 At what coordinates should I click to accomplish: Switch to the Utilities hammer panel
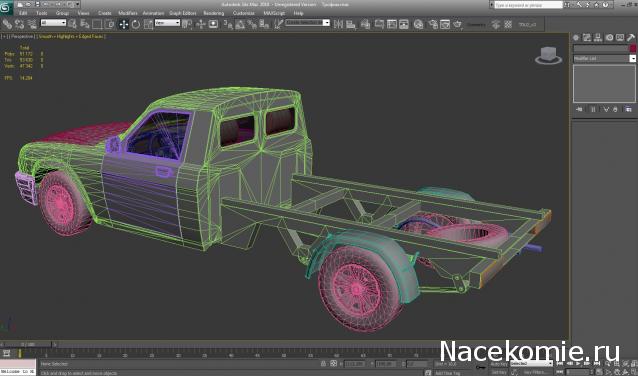click(x=631, y=37)
